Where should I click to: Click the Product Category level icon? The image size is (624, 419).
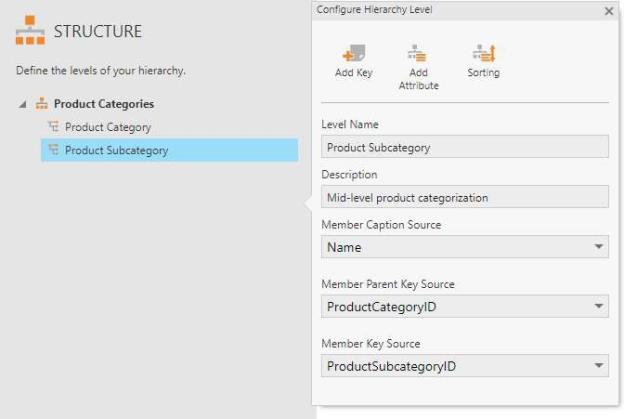pos(53,128)
